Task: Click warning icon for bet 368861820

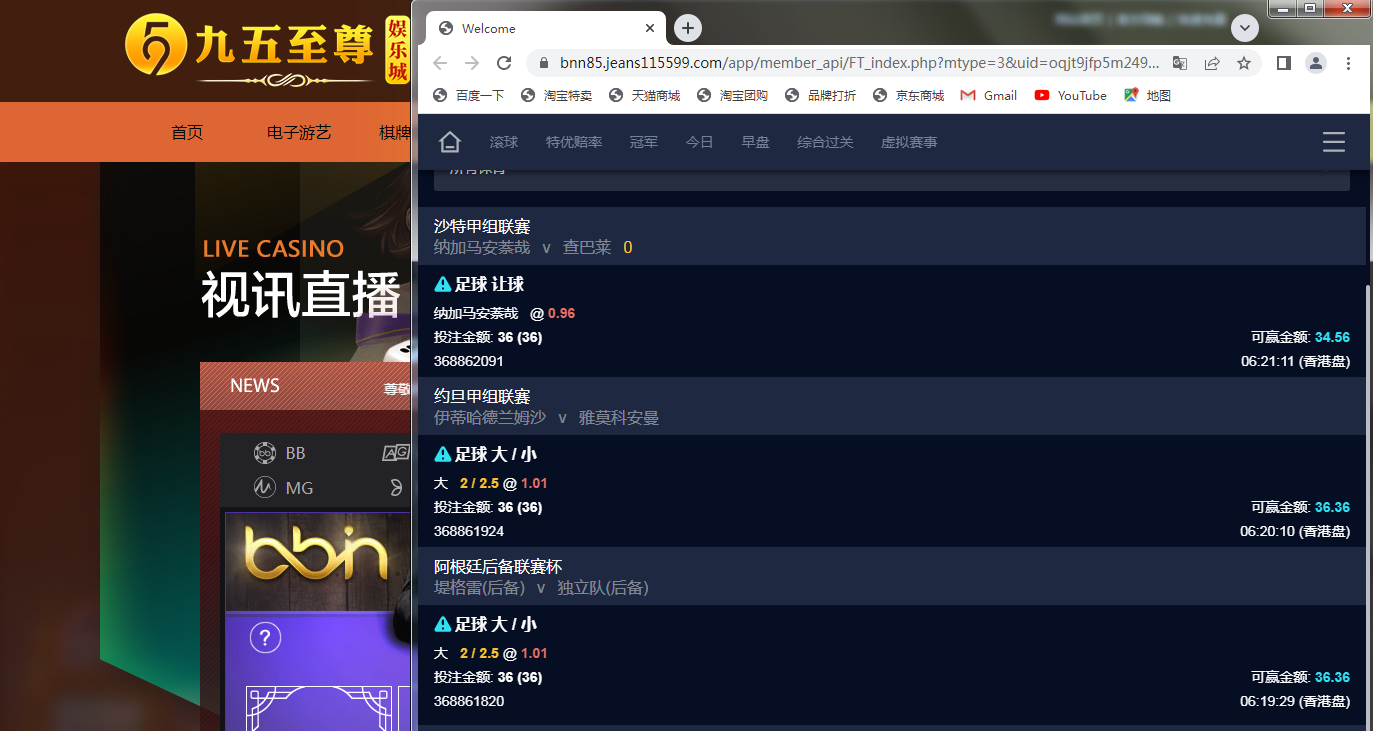Action: (443, 625)
